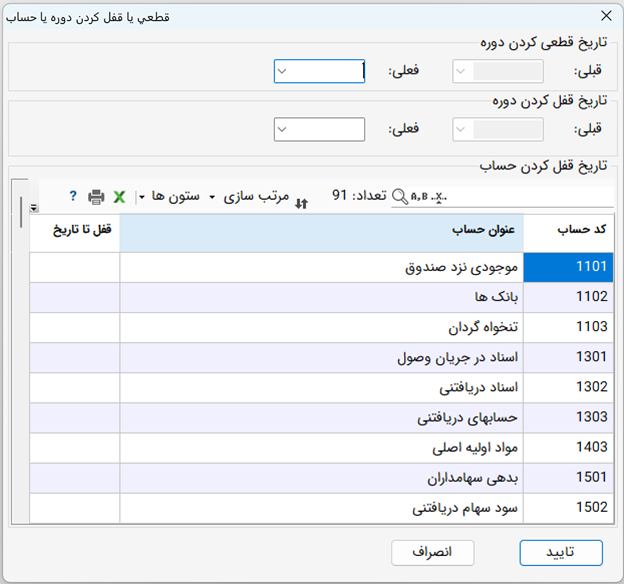Select سود سهام دریافتنی account title

465,508
